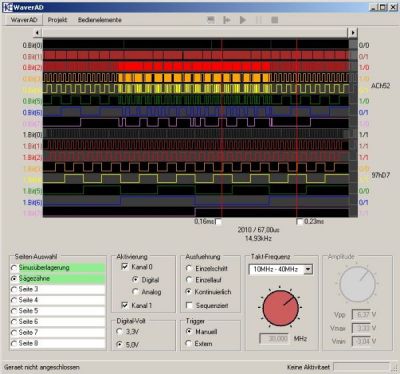The width and height of the screenshot is (400, 374).
Task: Choose the 3,3V digital voltage option
Action: click(119, 332)
